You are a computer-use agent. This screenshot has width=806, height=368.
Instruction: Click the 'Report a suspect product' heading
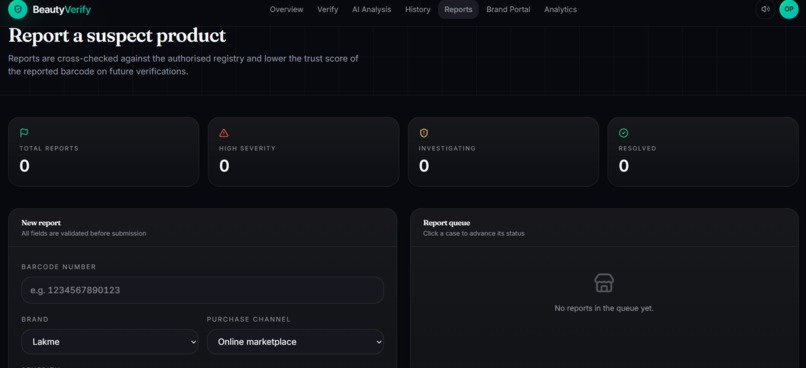click(x=117, y=36)
